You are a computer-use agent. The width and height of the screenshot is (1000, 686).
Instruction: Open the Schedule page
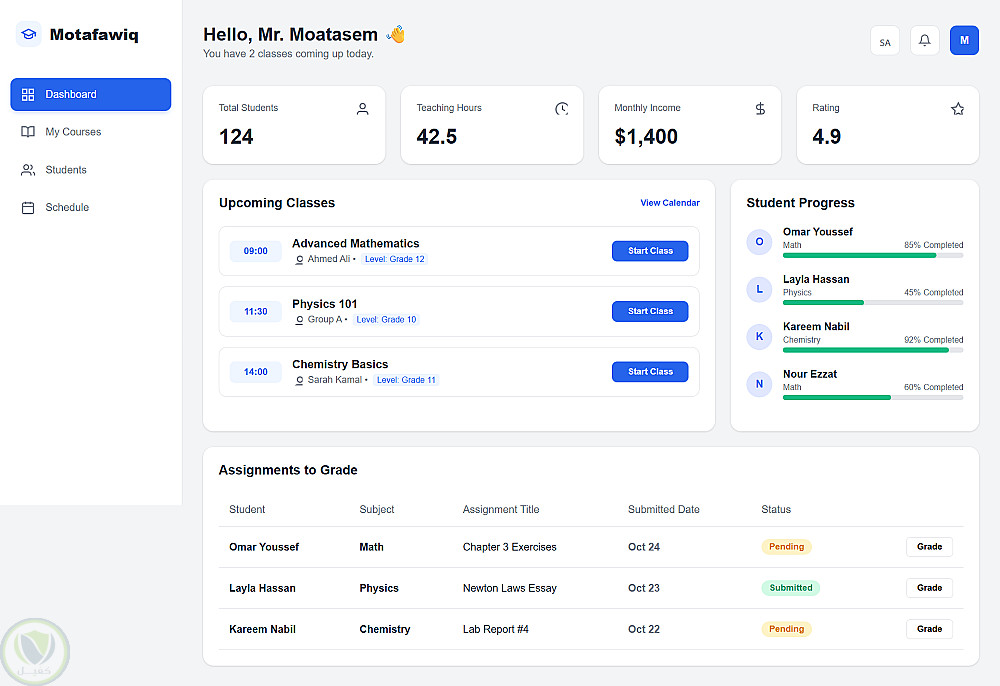(67, 208)
